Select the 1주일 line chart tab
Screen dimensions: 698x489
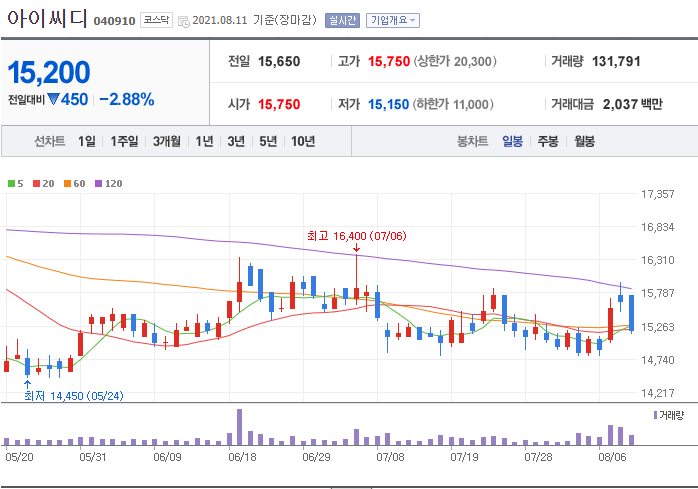pos(124,142)
